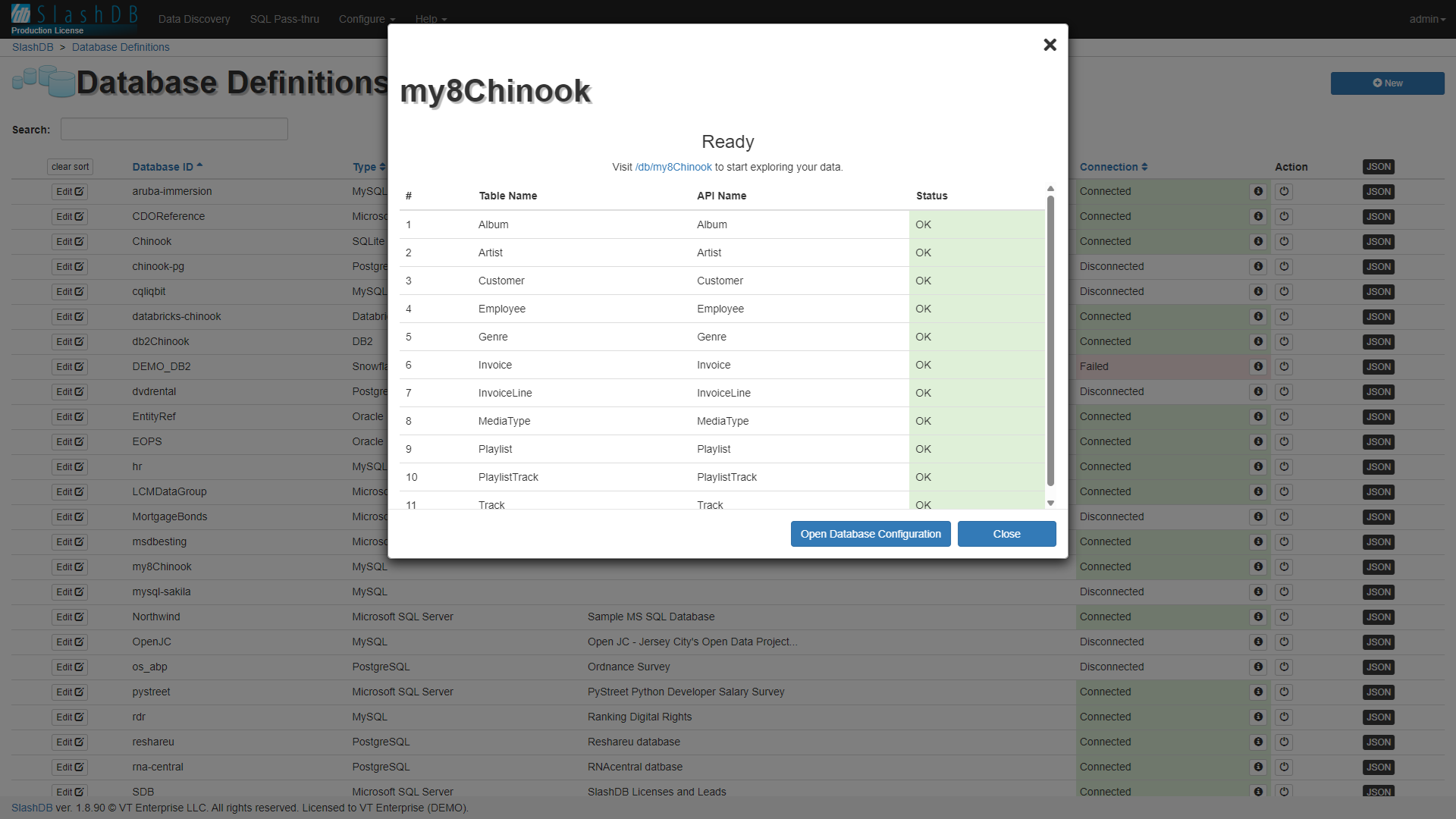Open Data Discovery menu item

pos(194,19)
